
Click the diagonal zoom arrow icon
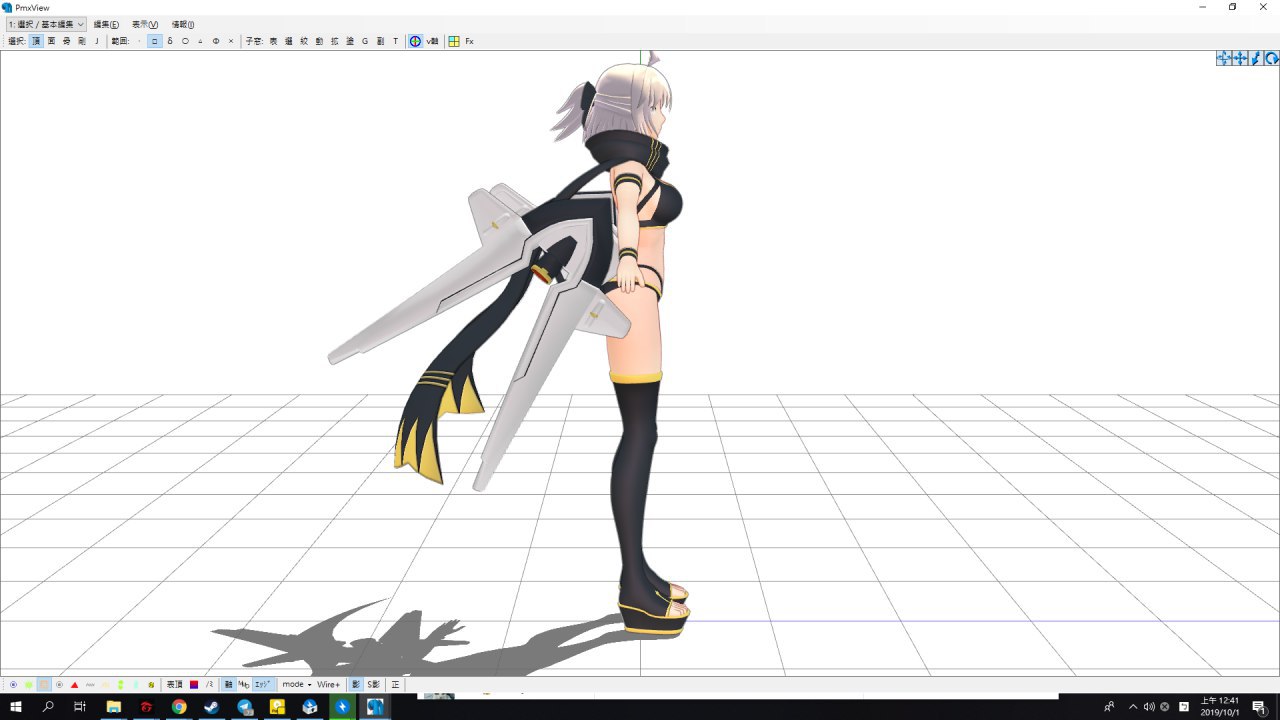[x=1256, y=59]
